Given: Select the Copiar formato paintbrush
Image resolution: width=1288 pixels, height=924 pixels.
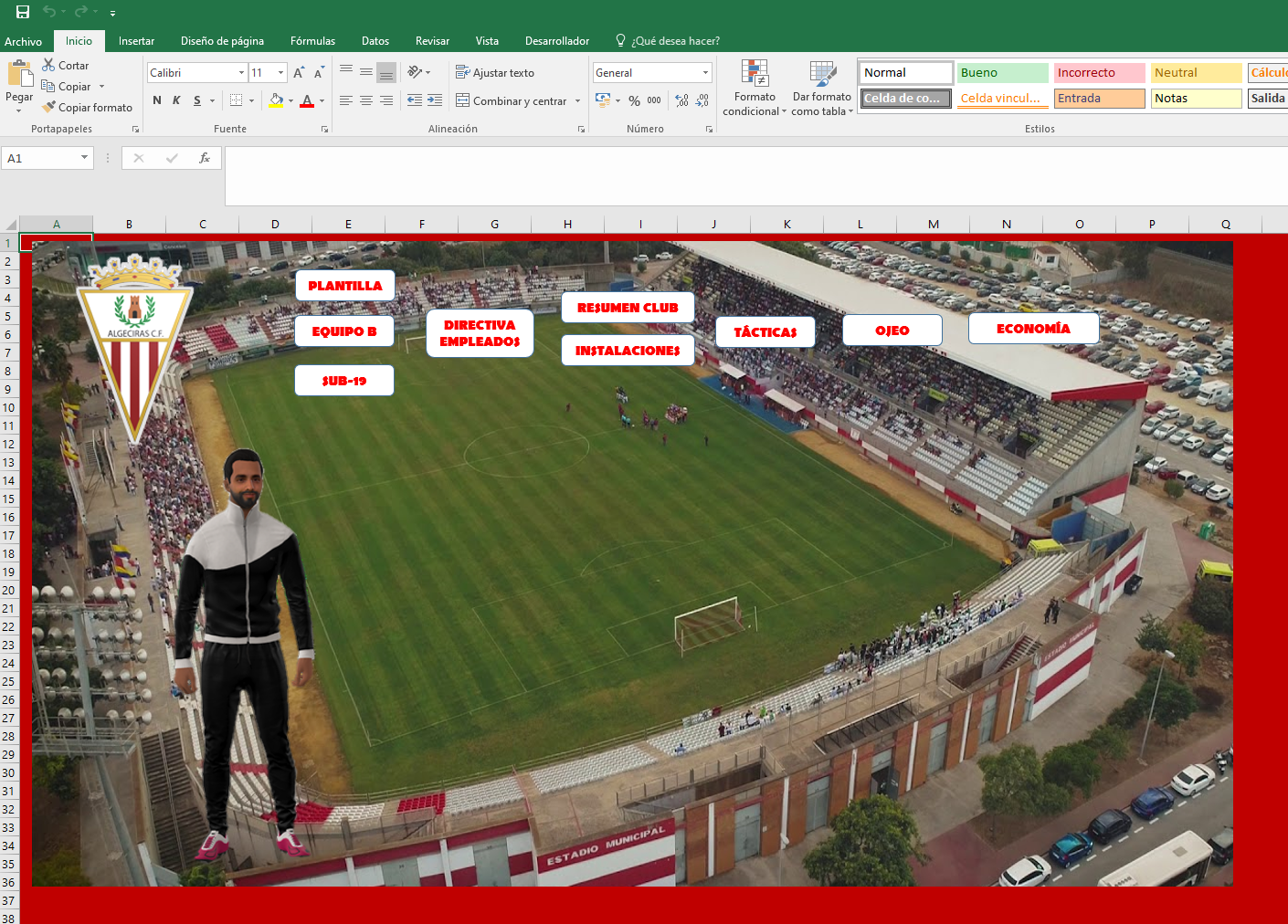Looking at the screenshot, I should [x=49, y=108].
